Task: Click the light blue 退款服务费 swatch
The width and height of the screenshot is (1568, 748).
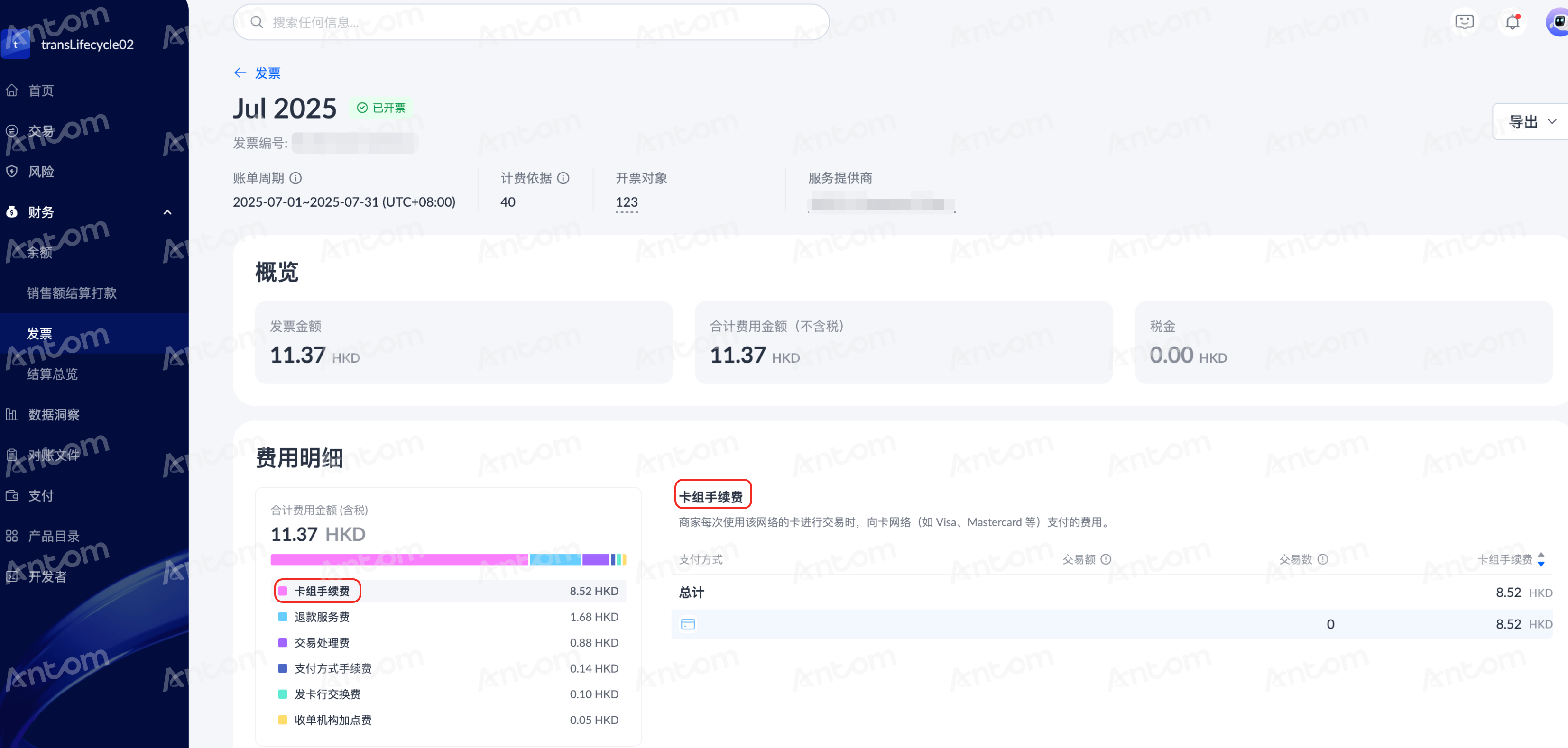Action: [x=282, y=617]
